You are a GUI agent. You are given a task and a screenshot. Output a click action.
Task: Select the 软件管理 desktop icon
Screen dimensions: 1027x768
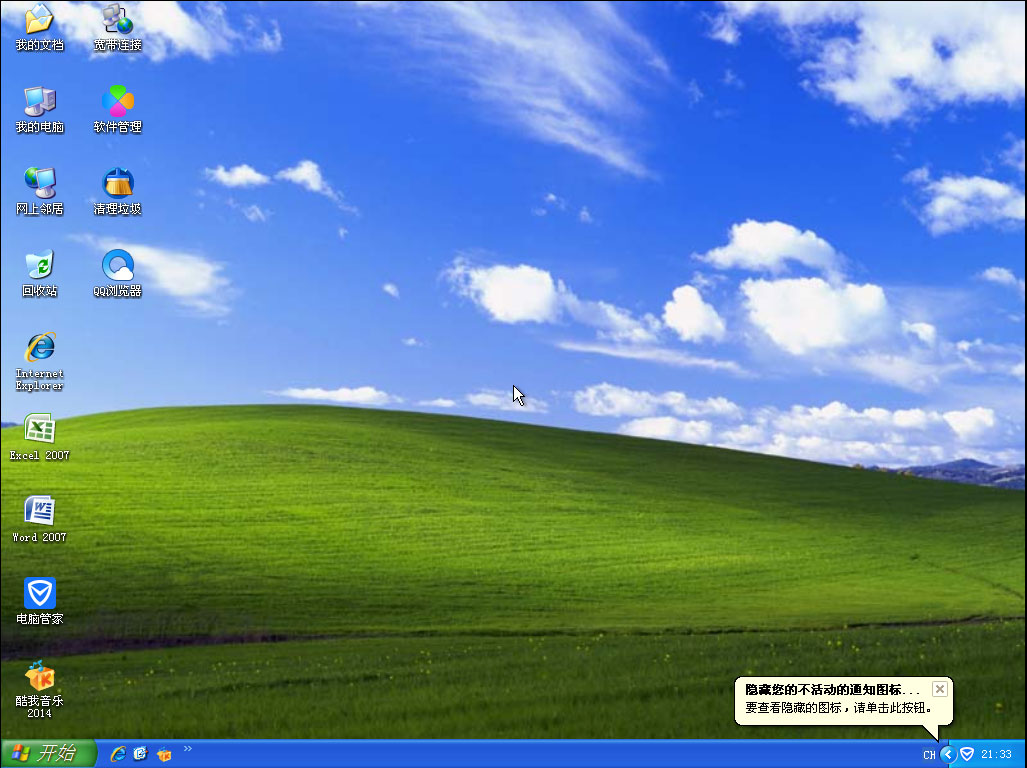coord(117,109)
